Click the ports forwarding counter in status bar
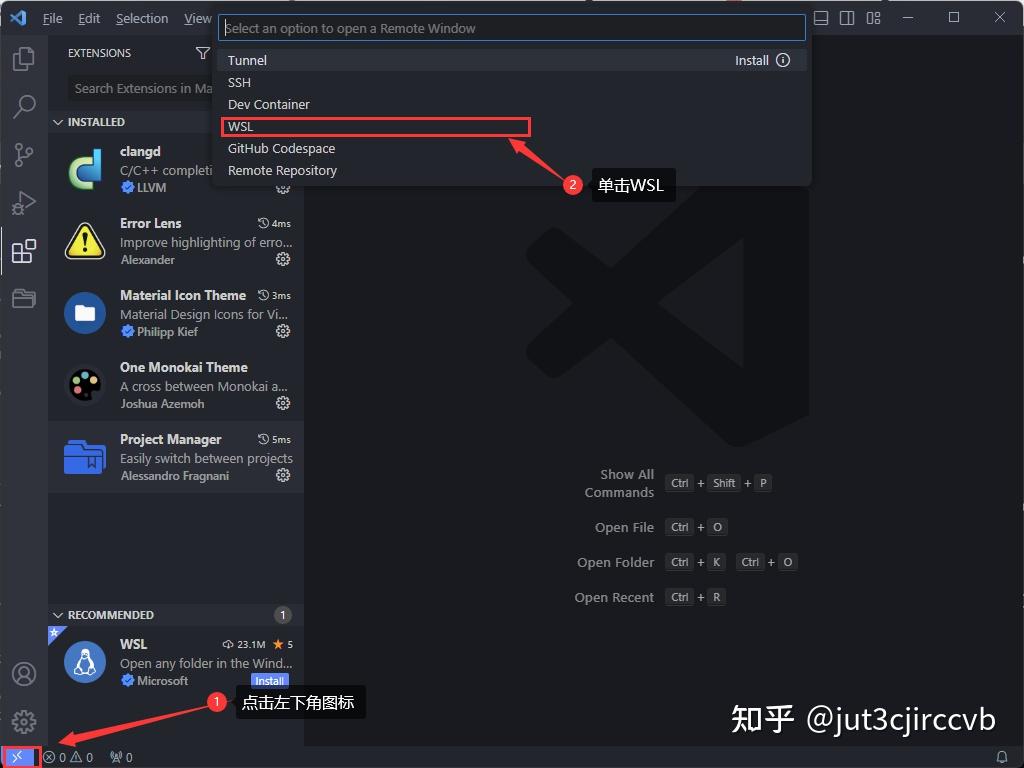The image size is (1024, 768). click(118, 757)
